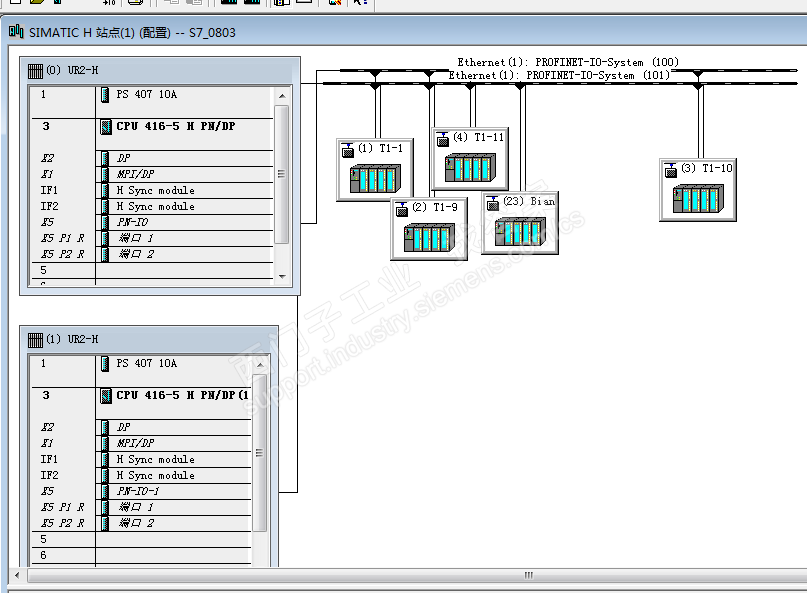This screenshot has height=593, width=807.
Task: Click the '(4) T1-11' device label
Action: [479, 137]
